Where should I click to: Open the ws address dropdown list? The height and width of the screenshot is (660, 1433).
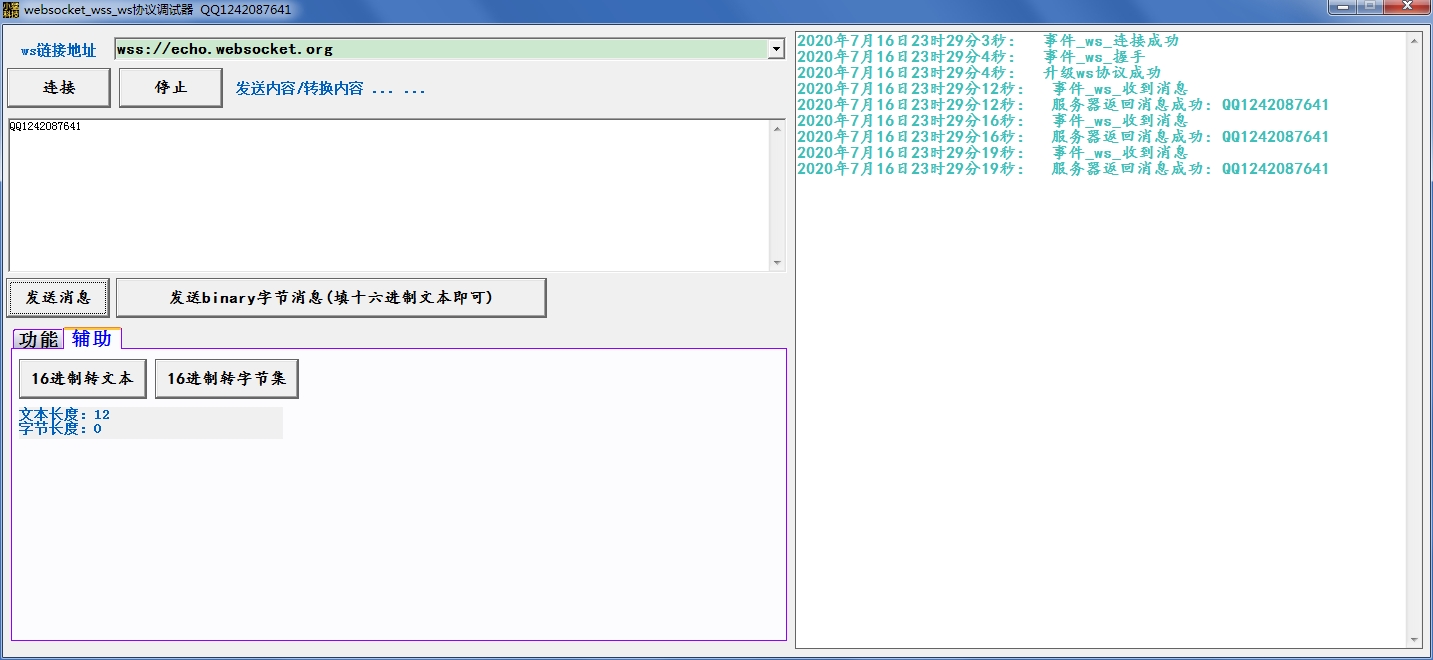click(x=777, y=48)
